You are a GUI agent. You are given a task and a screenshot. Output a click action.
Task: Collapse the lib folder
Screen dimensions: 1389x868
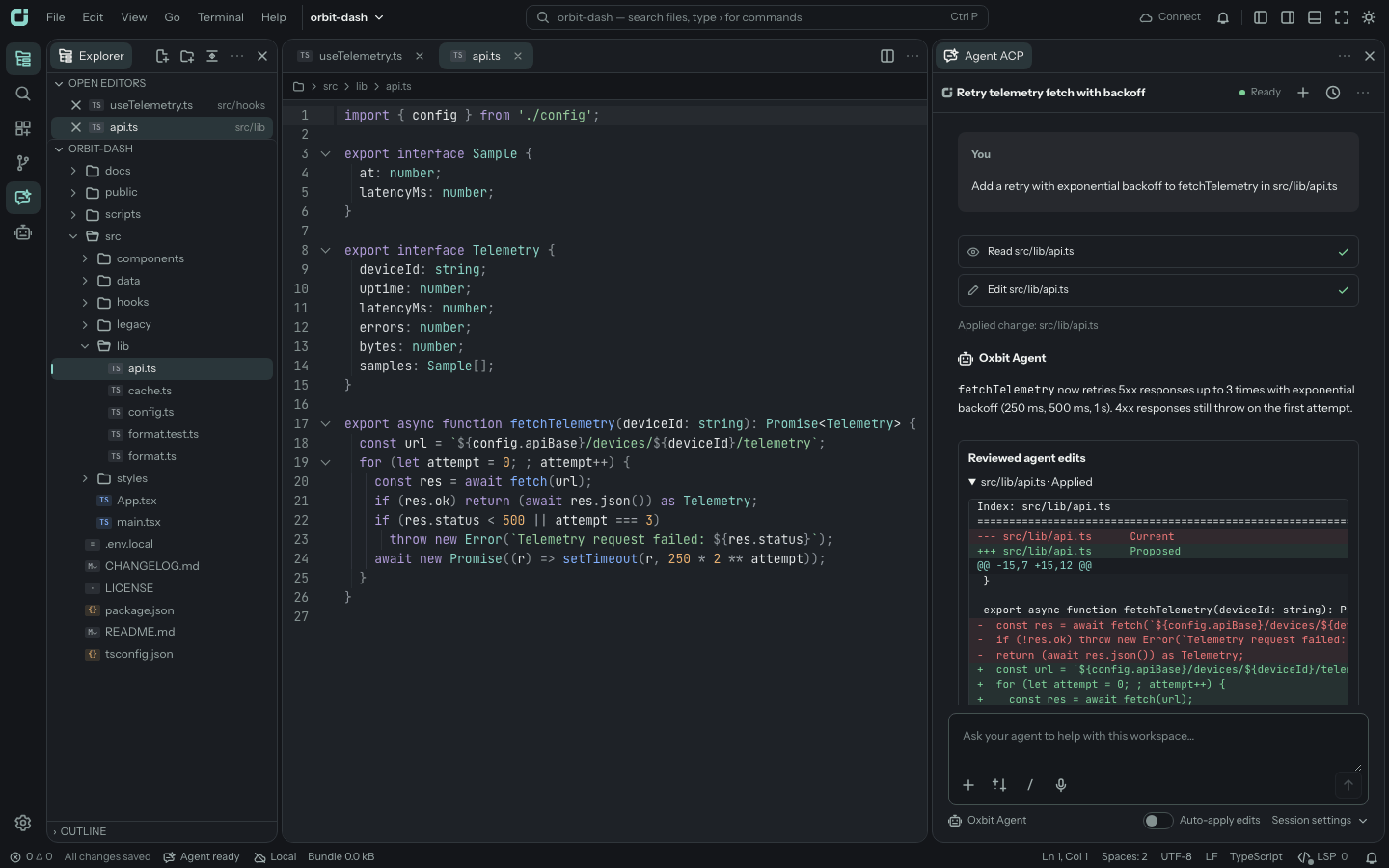[162, 346]
